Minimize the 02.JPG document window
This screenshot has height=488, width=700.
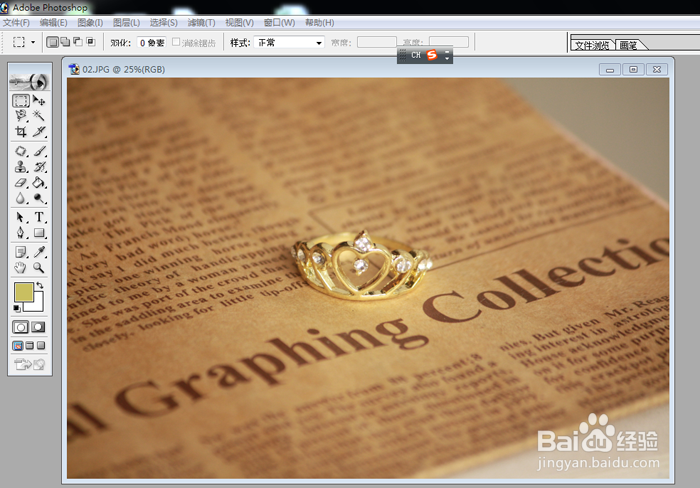[610, 69]
